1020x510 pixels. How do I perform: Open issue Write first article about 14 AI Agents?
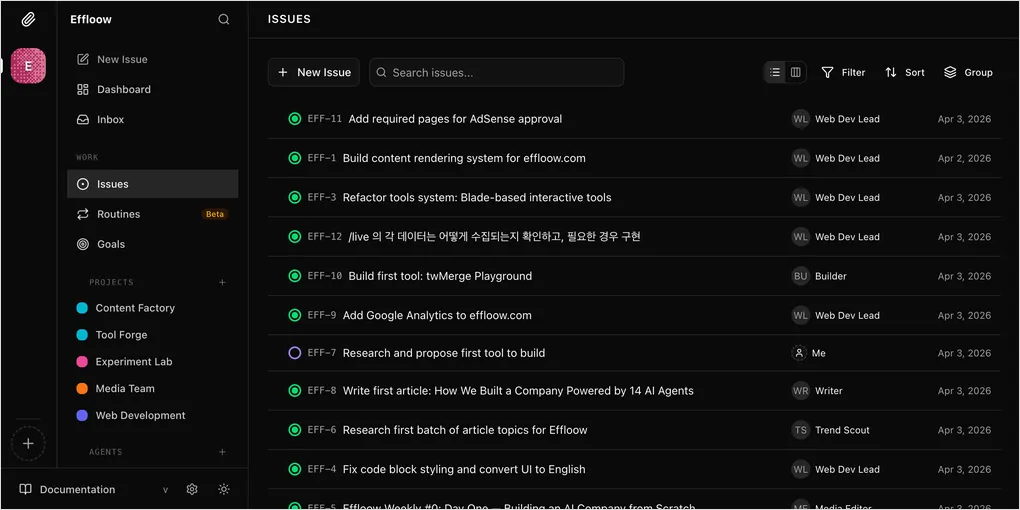pos(518,390)
